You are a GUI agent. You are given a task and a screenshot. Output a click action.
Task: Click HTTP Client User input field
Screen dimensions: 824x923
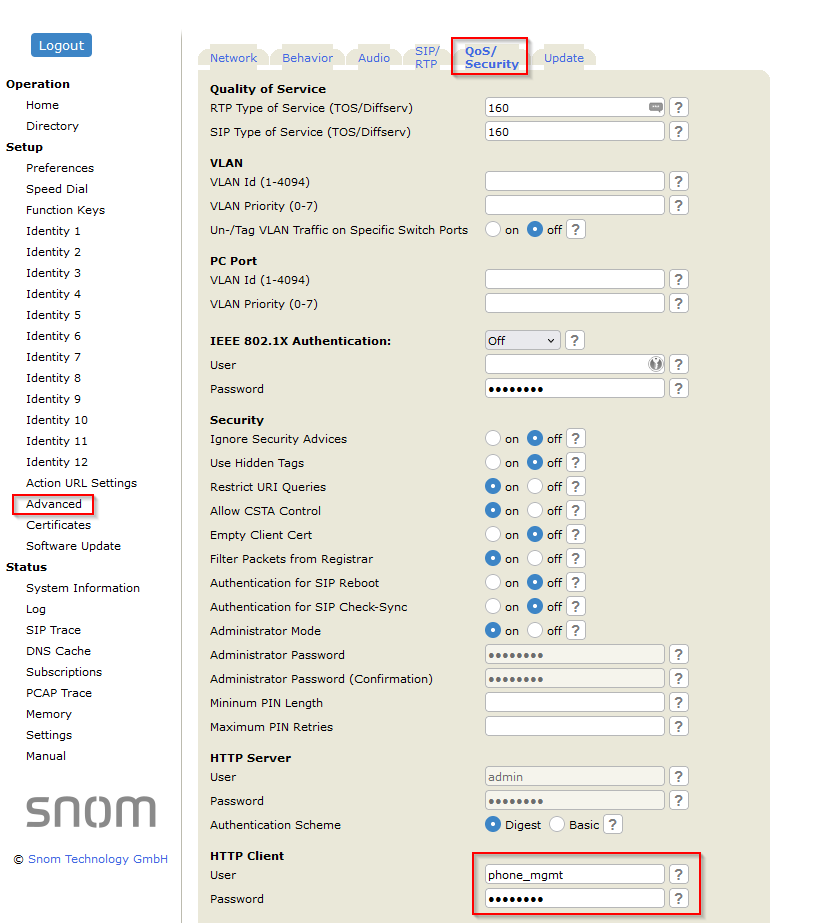click(574, 875)
